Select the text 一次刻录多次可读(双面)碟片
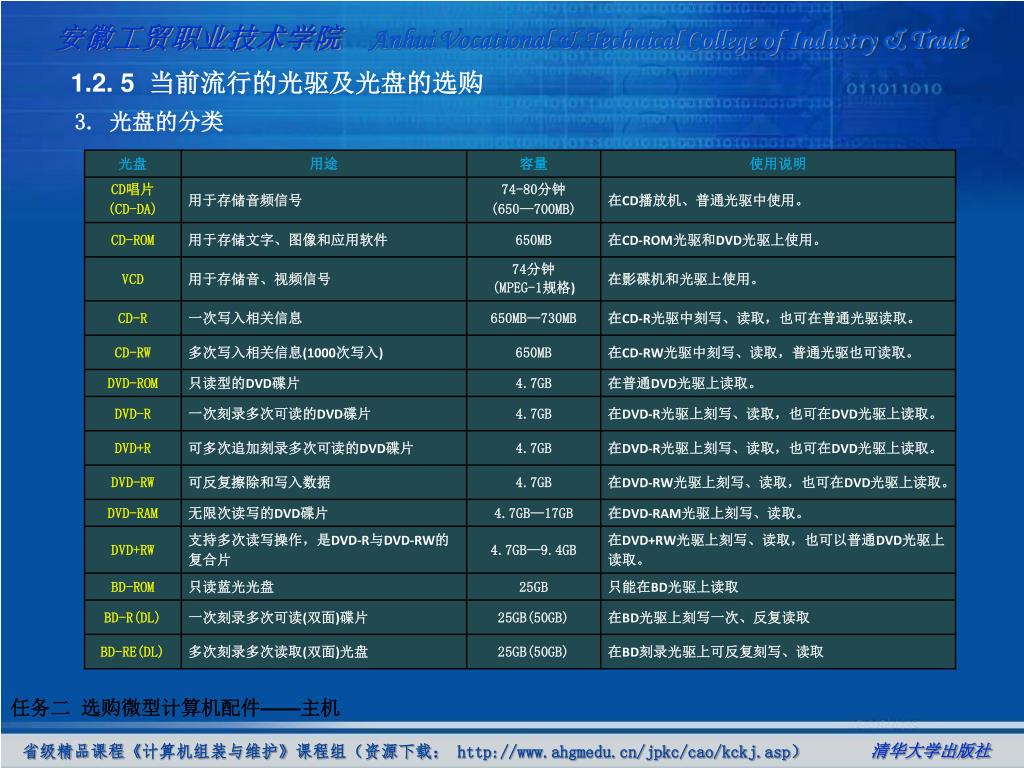1024x768 pixels. tap(278, 617)
